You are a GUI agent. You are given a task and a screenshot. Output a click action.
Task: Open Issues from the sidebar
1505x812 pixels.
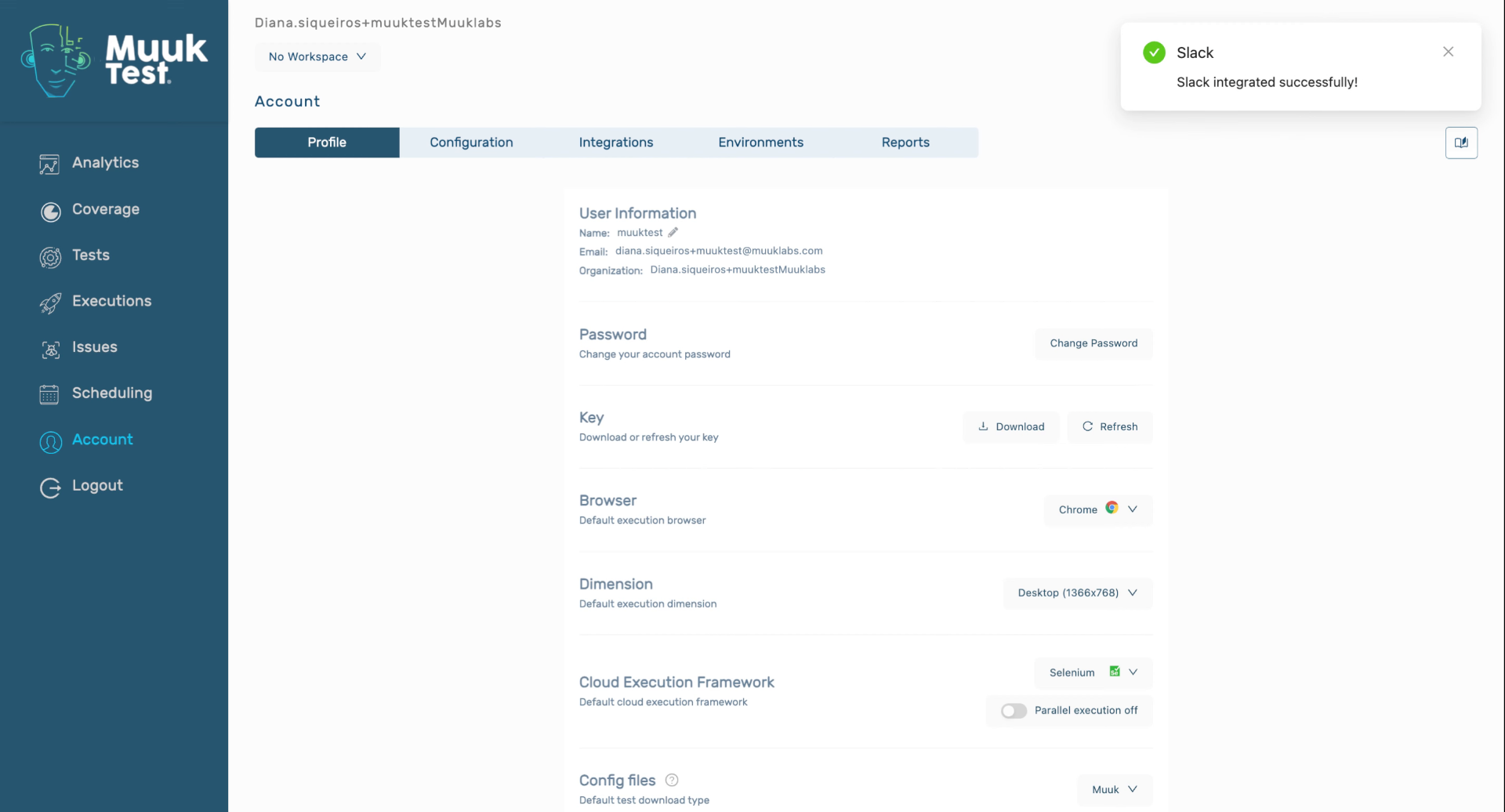[95, 347]
